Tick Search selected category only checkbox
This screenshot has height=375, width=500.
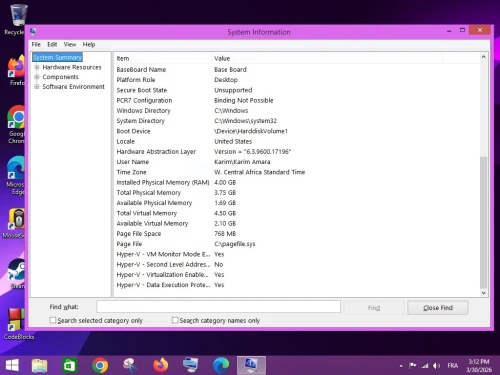point(53,320)
